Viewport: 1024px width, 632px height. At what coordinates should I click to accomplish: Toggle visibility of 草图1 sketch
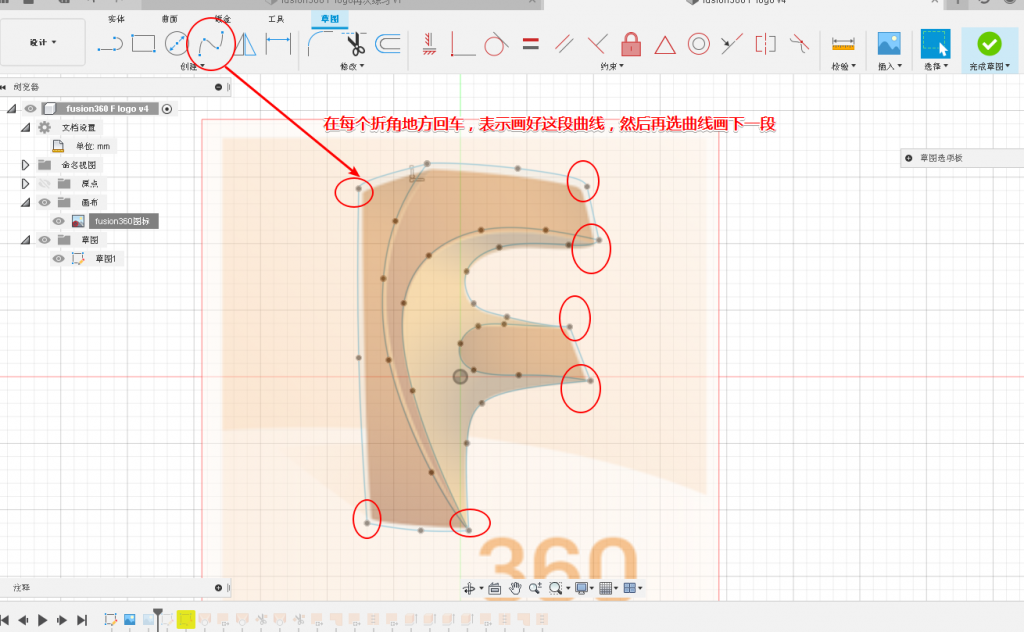pyautogui.click(x=58, y=259)
